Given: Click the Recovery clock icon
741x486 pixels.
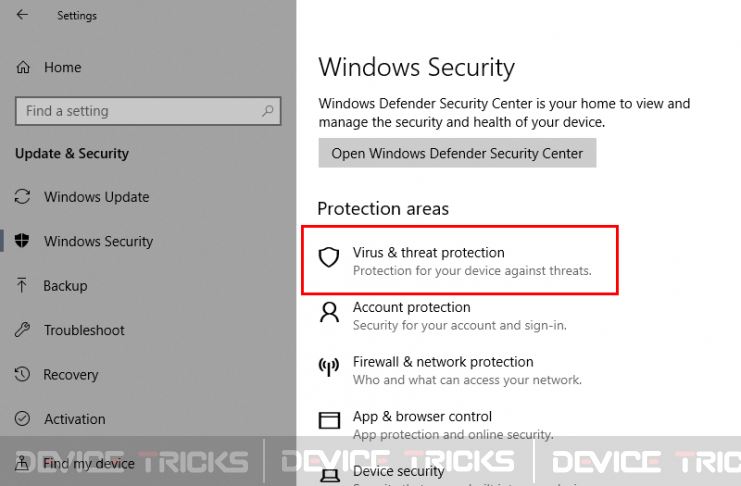Looking at the screenshot, I should [22, 374].
